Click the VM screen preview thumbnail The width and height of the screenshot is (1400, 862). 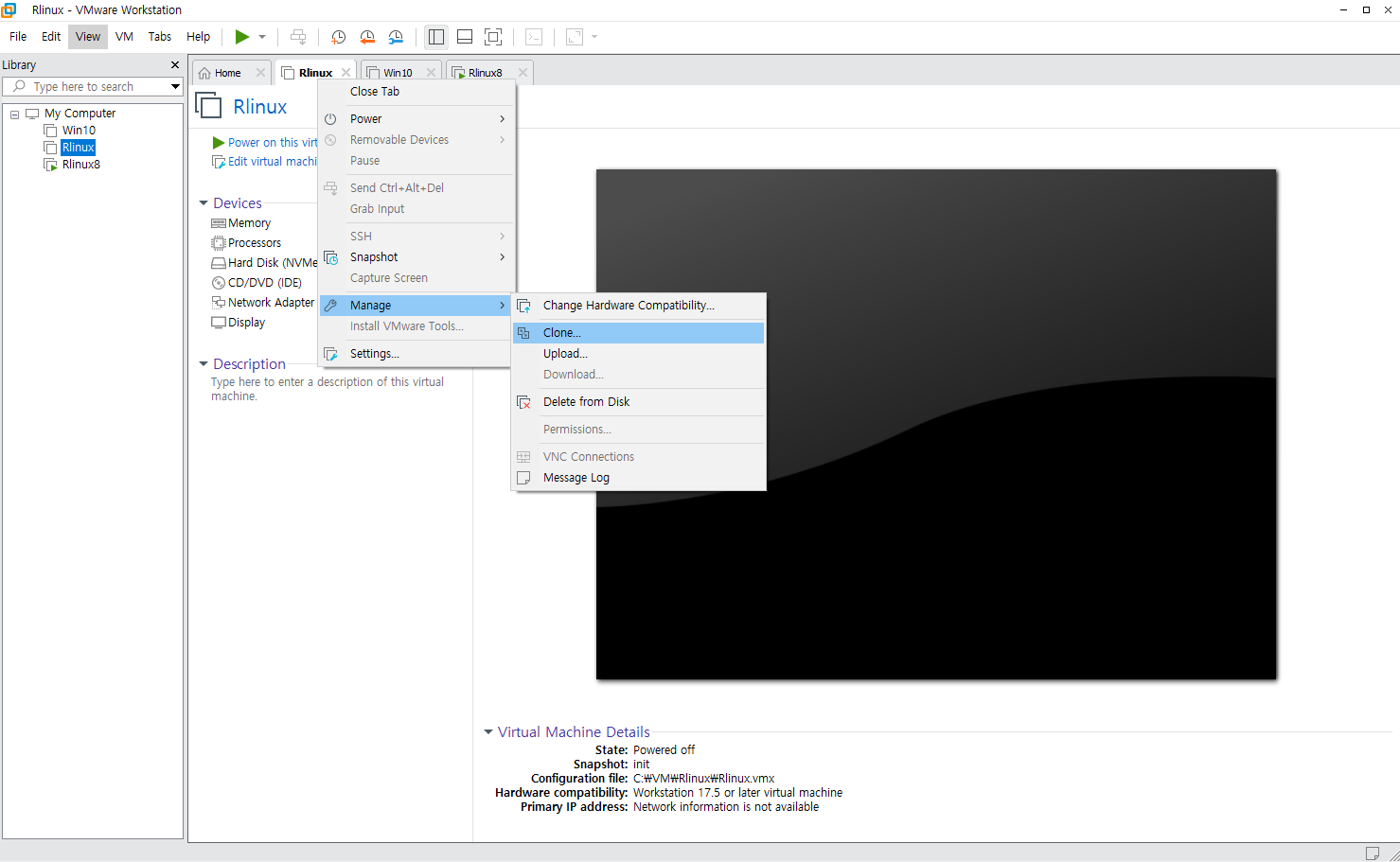pos(936,424)
